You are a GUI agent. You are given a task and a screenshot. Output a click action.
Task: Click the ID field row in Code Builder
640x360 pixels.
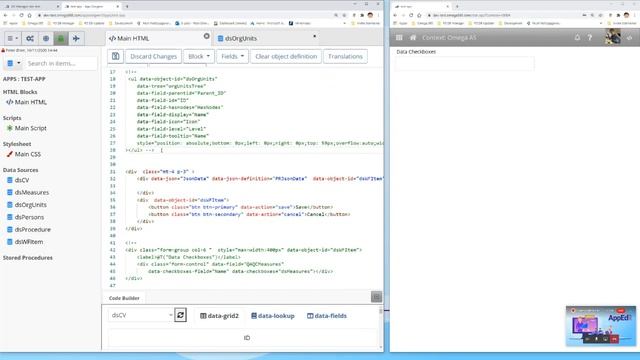pos(243,338)
